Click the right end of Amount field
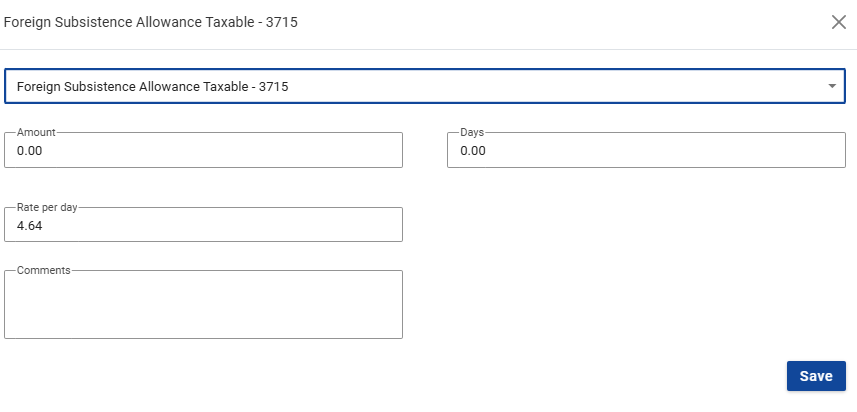This screenshot has height=412, width=857. click(388, 151)
